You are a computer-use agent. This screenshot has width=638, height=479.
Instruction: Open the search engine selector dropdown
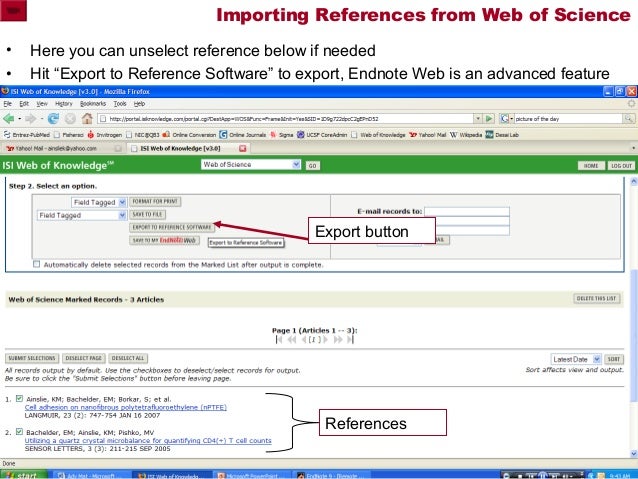point(507,118)
